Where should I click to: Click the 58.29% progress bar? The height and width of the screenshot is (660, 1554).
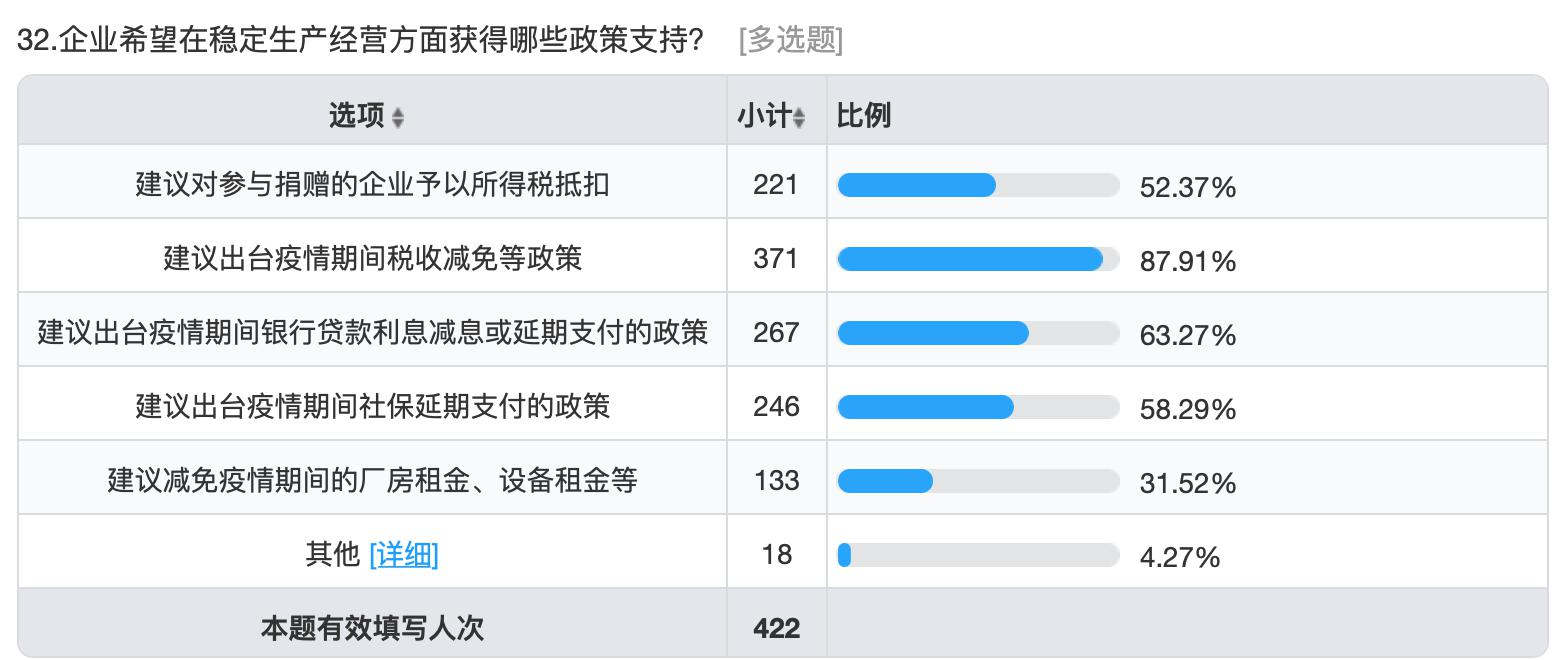[x=977, y=407]
